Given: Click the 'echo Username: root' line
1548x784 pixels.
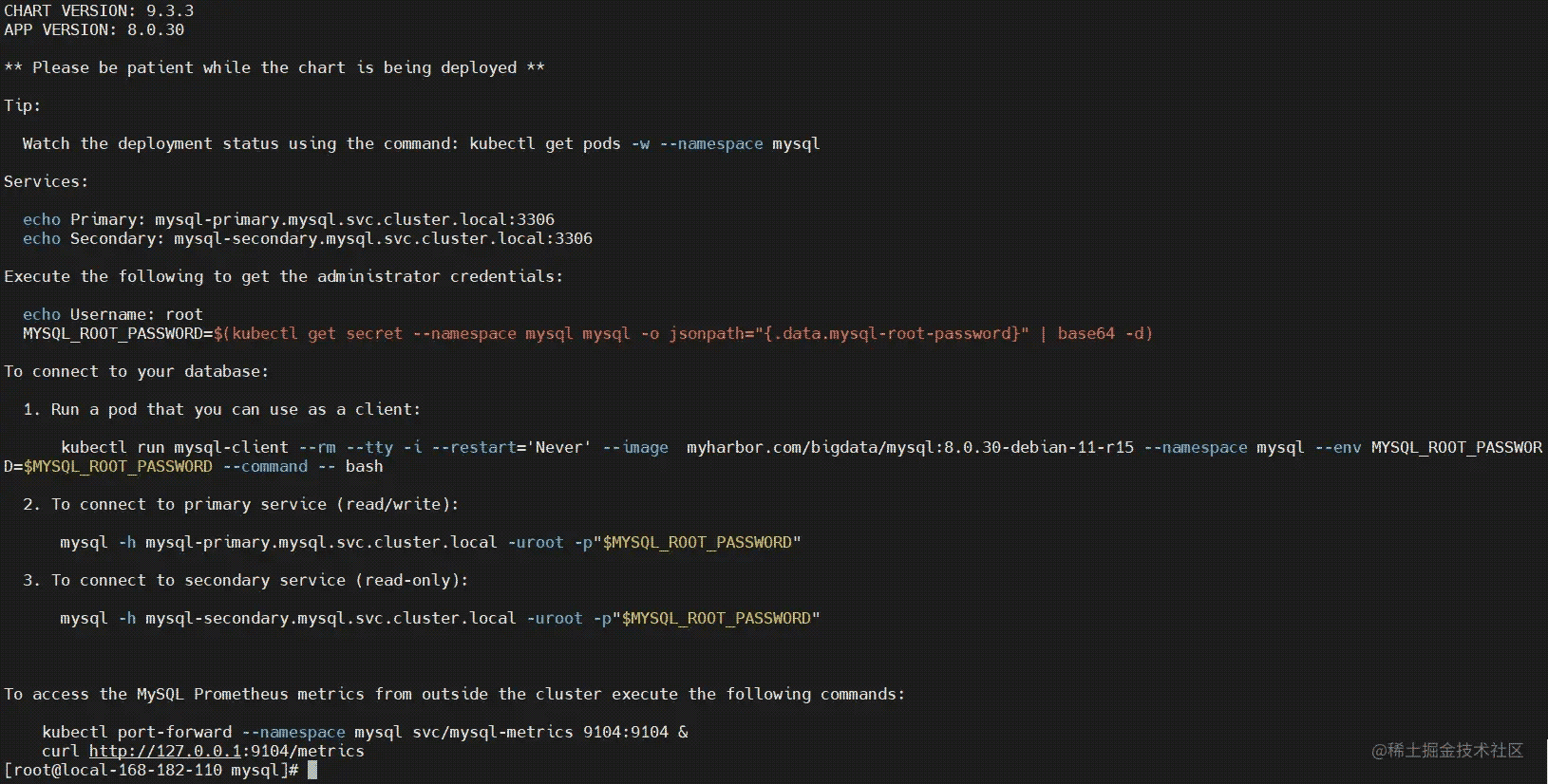Looking at the screenshot, I should click(113, 314).
